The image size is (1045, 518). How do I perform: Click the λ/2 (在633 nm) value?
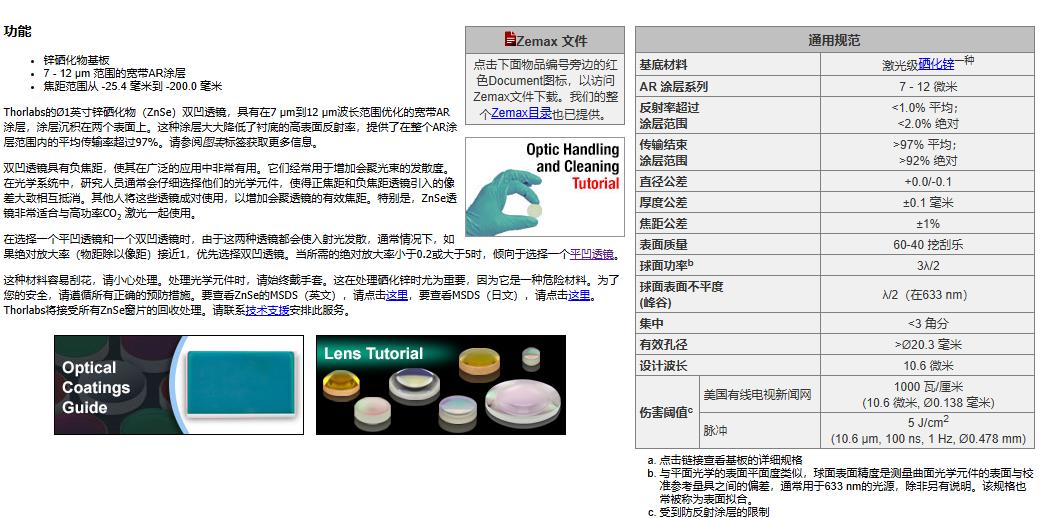coord(928,295)
